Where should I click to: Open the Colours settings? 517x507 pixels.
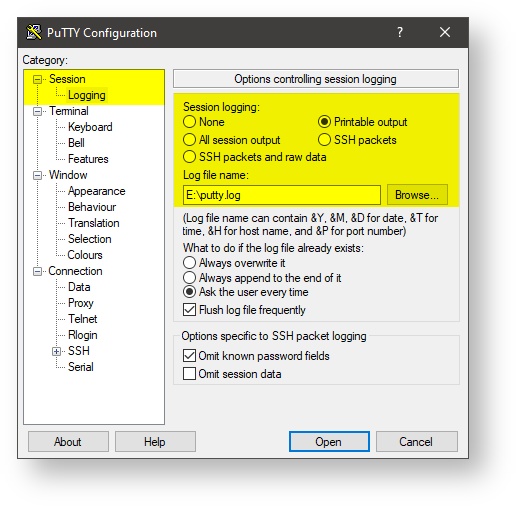[x=85, y=255]
